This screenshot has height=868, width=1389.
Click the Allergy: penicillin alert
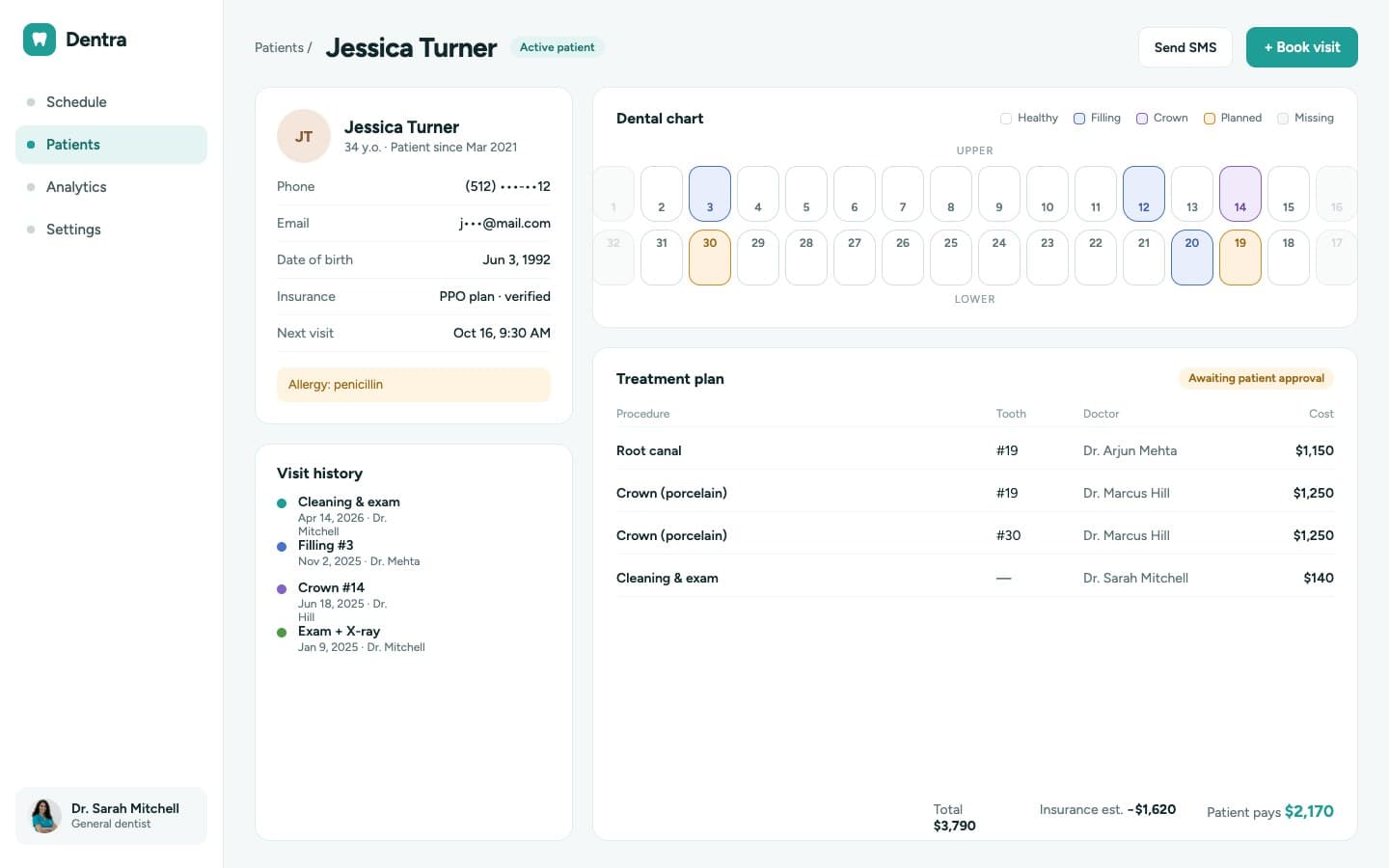point(414,385)
